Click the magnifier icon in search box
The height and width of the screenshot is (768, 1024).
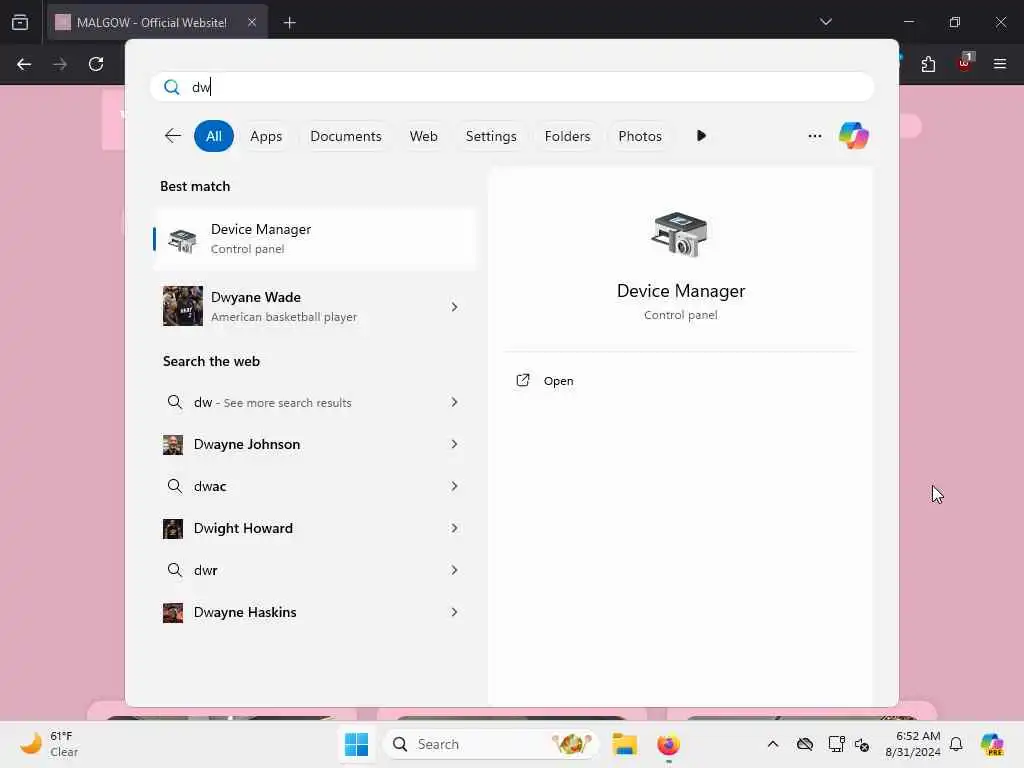(x=172, y=87)
